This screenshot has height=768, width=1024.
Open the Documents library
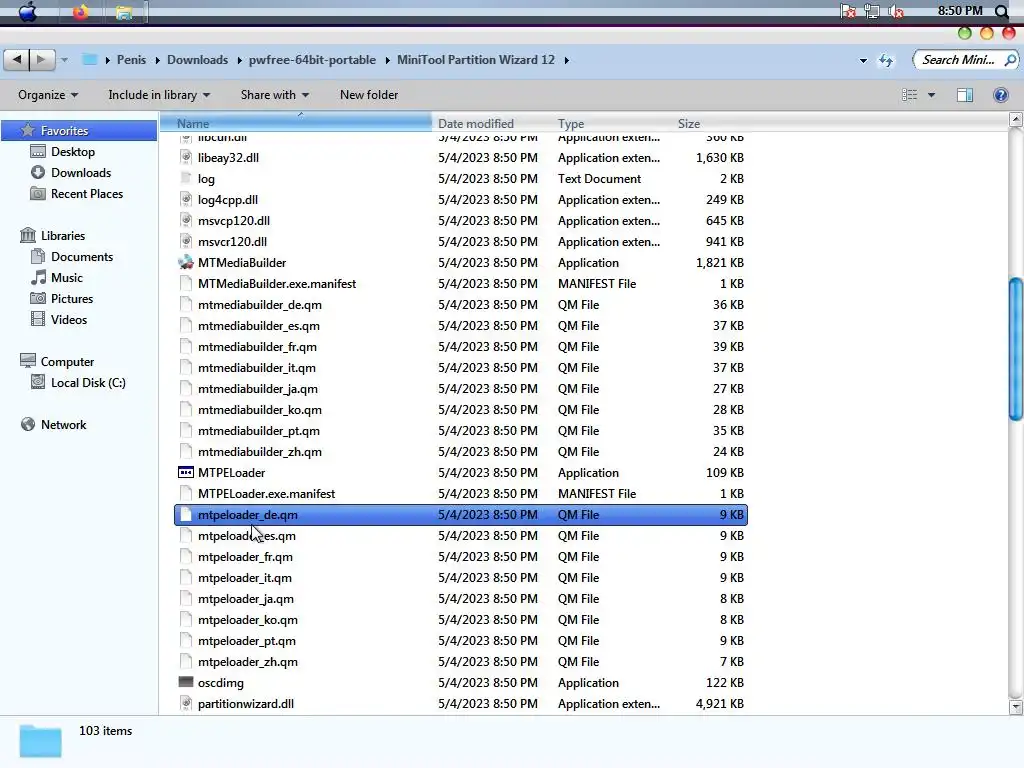pyautogui.click(x=82, y=257)
